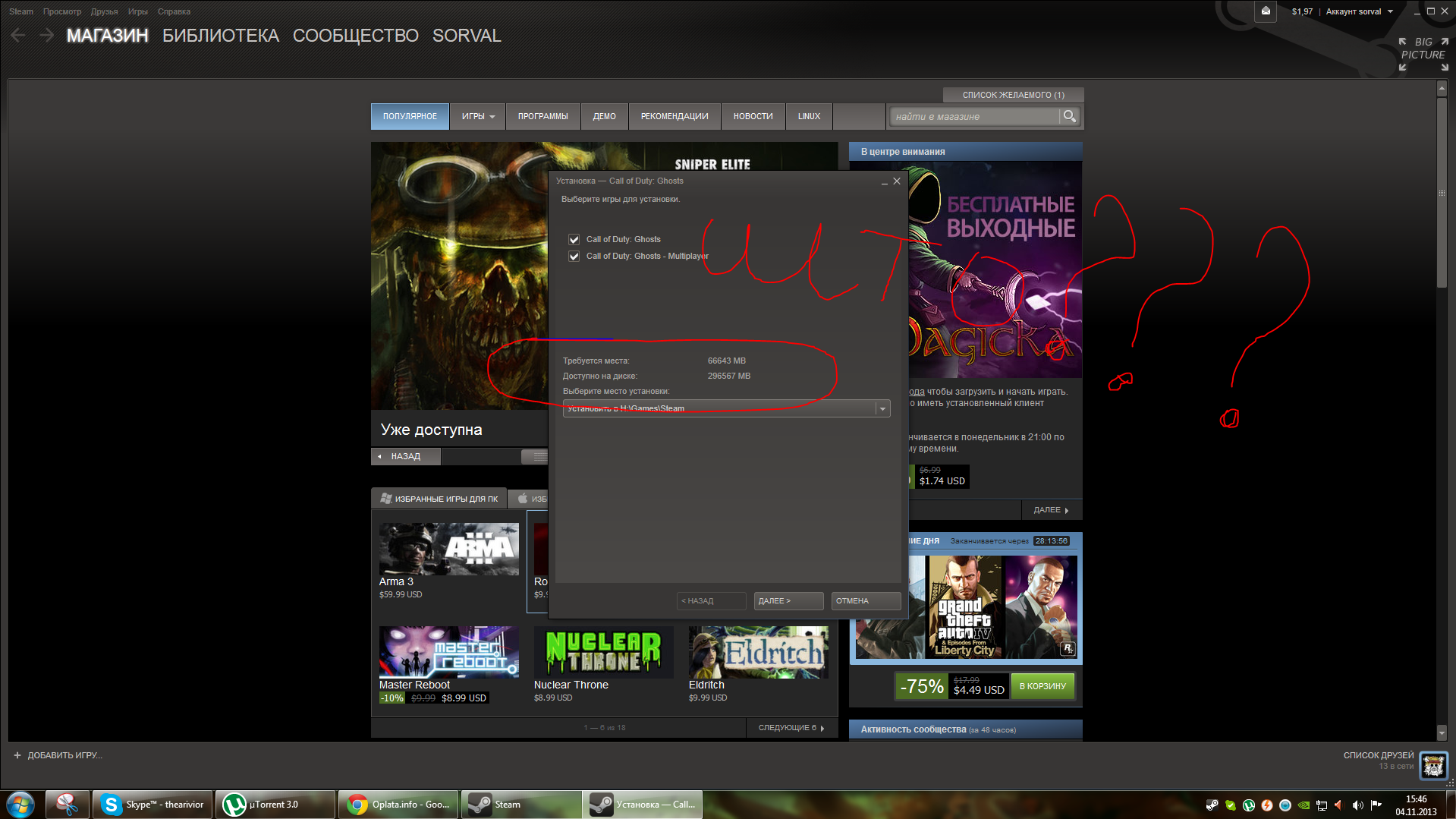The image size is (1456, 819).
Task: Open the Игры dropdown in store navigation
Action: tap(478, 116)
